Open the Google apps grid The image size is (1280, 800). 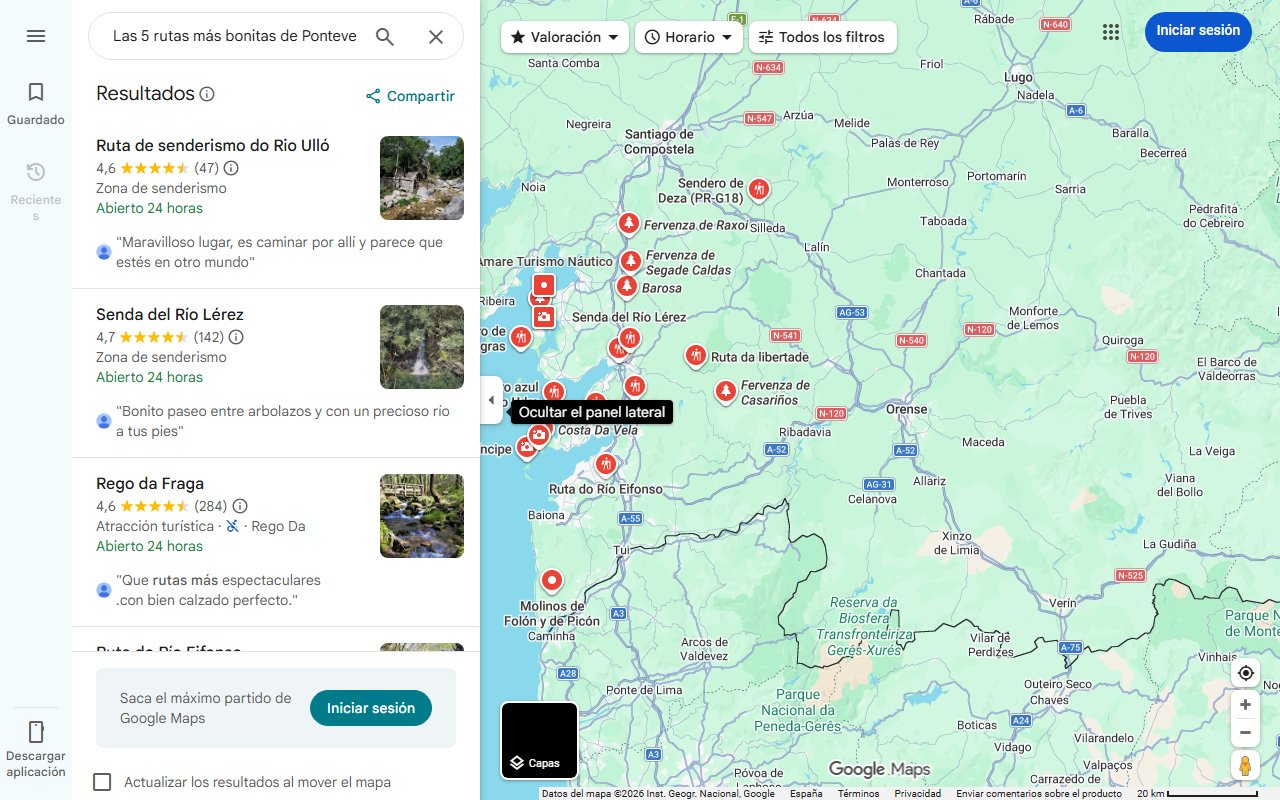point(1110,31)
